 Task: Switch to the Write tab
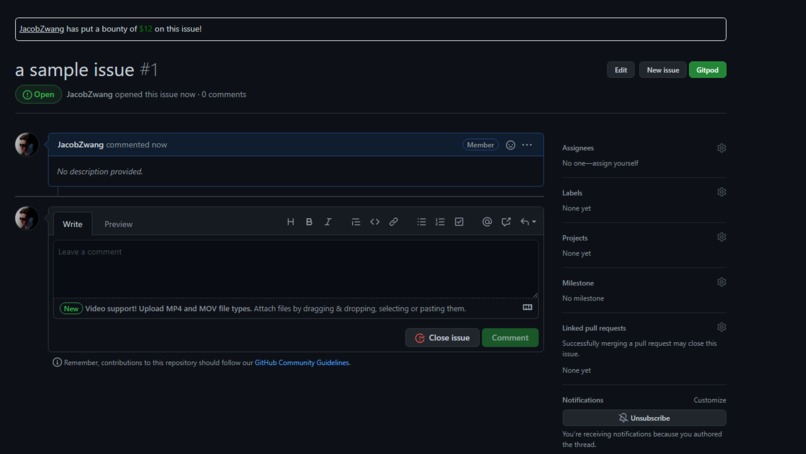click(72, 224)
